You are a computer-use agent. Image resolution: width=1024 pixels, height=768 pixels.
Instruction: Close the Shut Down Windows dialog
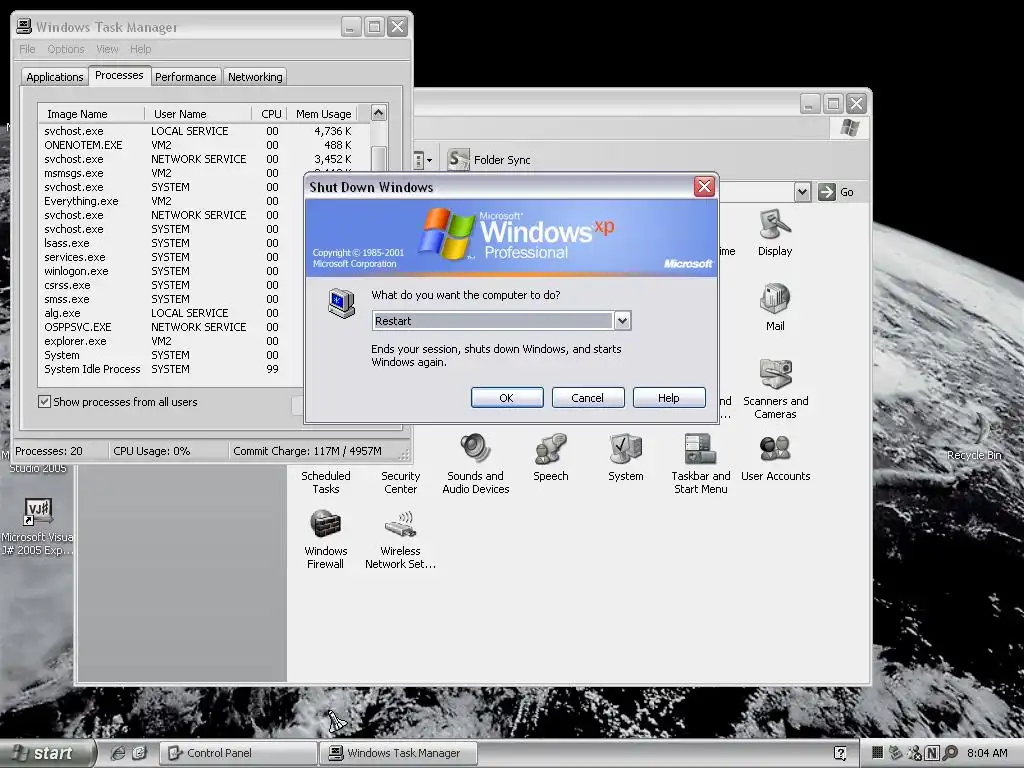[704, 187]
